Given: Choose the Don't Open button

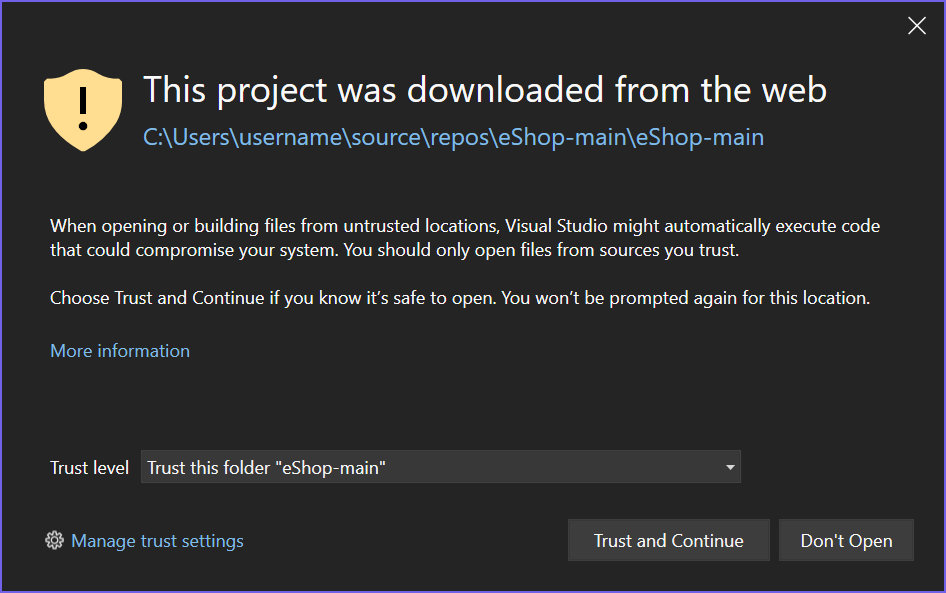Looking at the screenshot, I should (x=846, y=541).
